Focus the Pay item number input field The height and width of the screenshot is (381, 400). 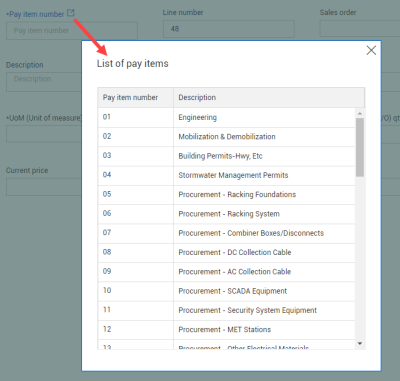tap(72, 31)
